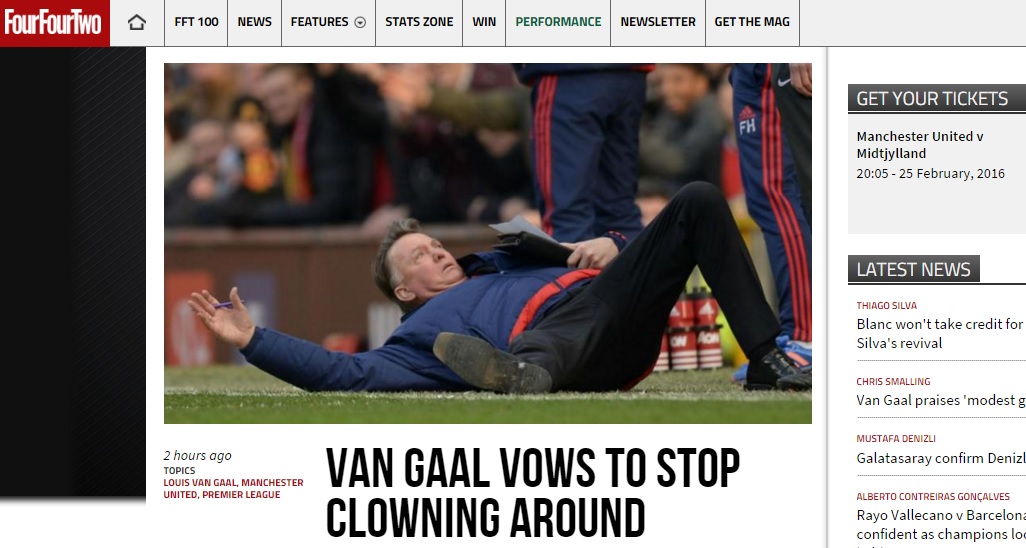Select the Performance menu item
Image resolution: width=1026 pixels, height=548 pixels.
tap(558, 22)
